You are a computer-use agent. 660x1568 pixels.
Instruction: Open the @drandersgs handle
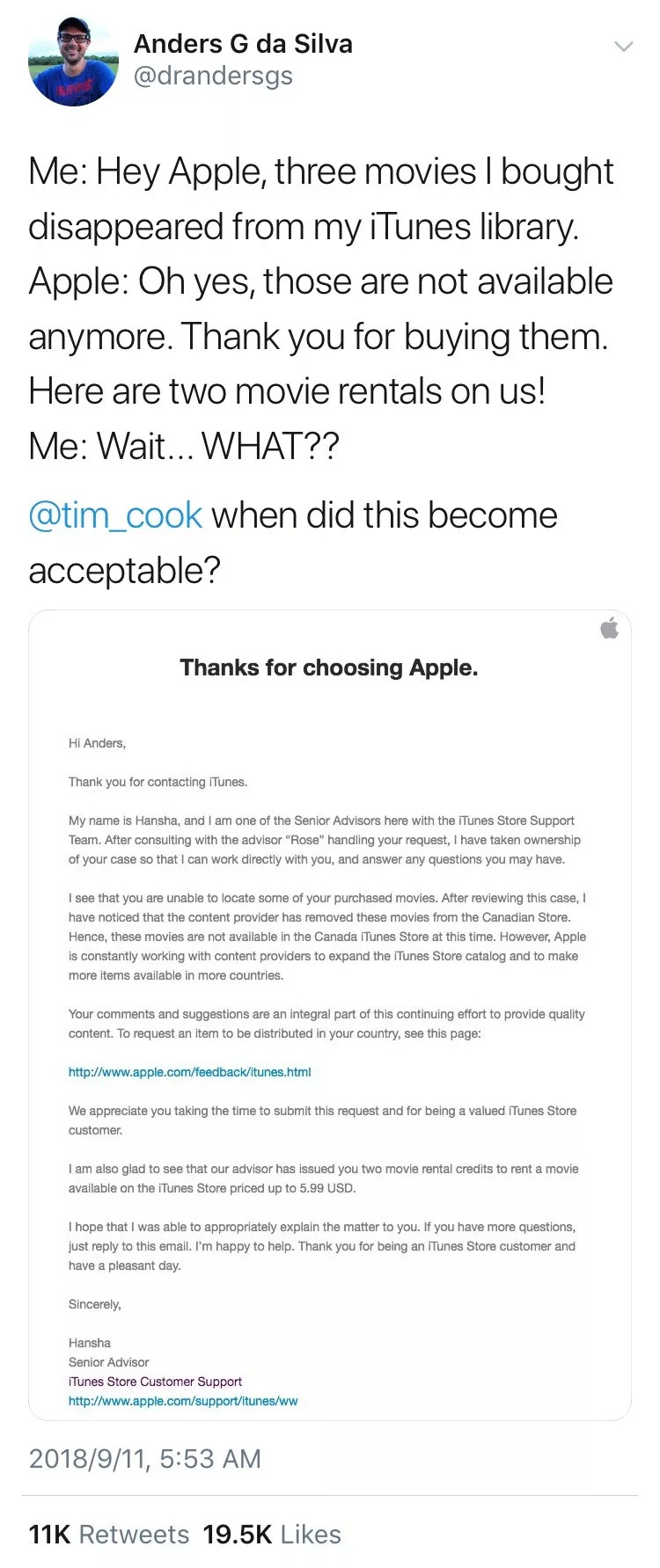pyautogui.click(x=213, y=77)
